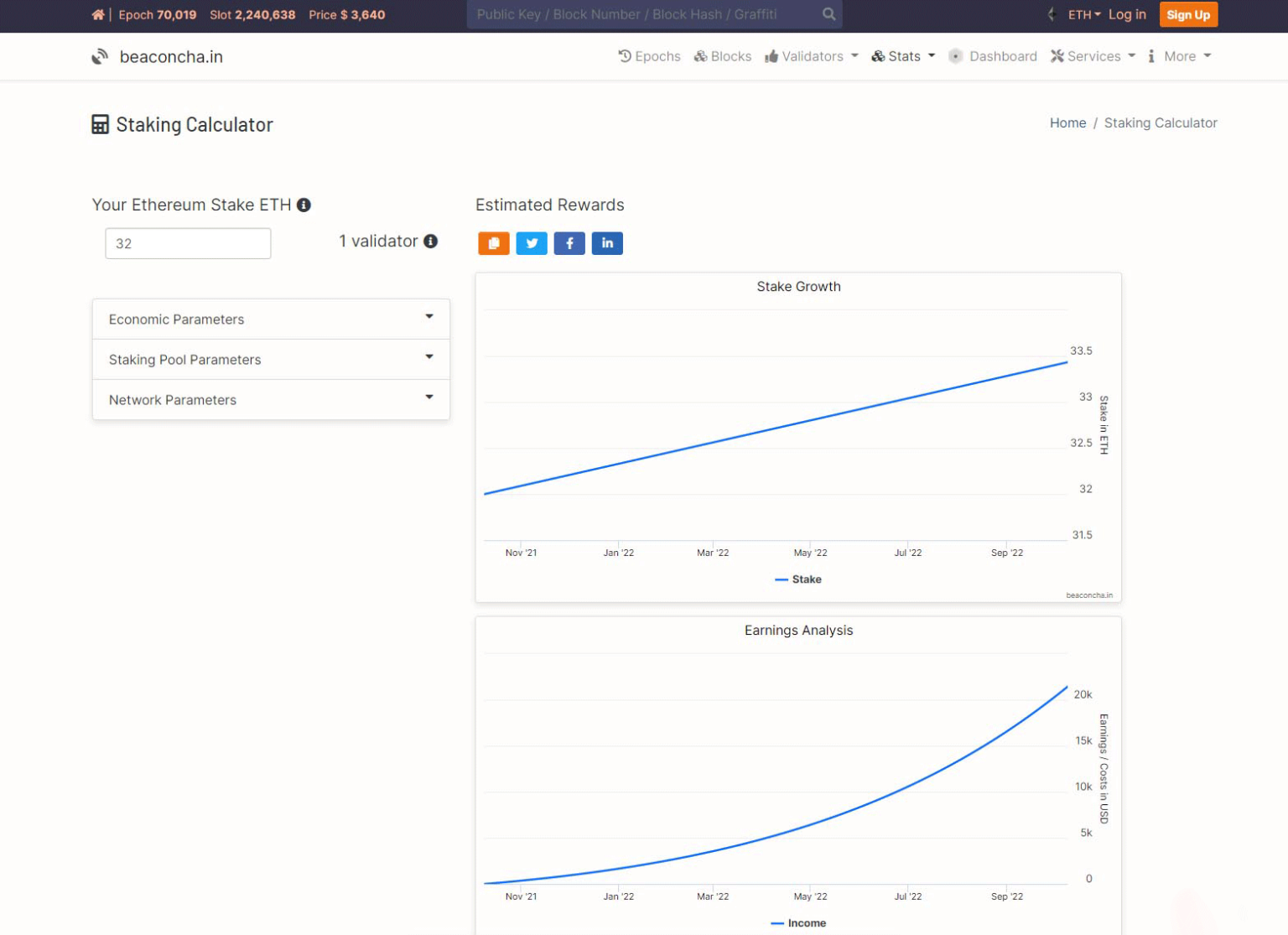Expand the Economic Parameters section
Screen dimensions: 1288x935
[x=271, y=319]
